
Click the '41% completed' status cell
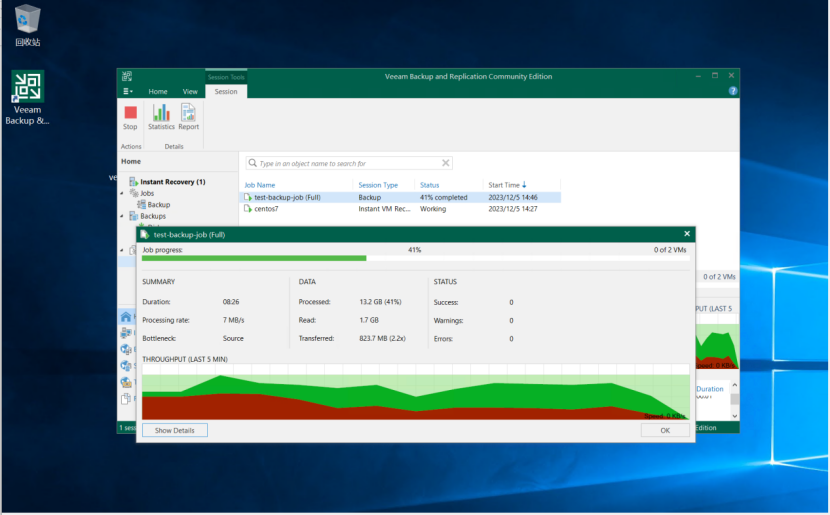[444, 197]
